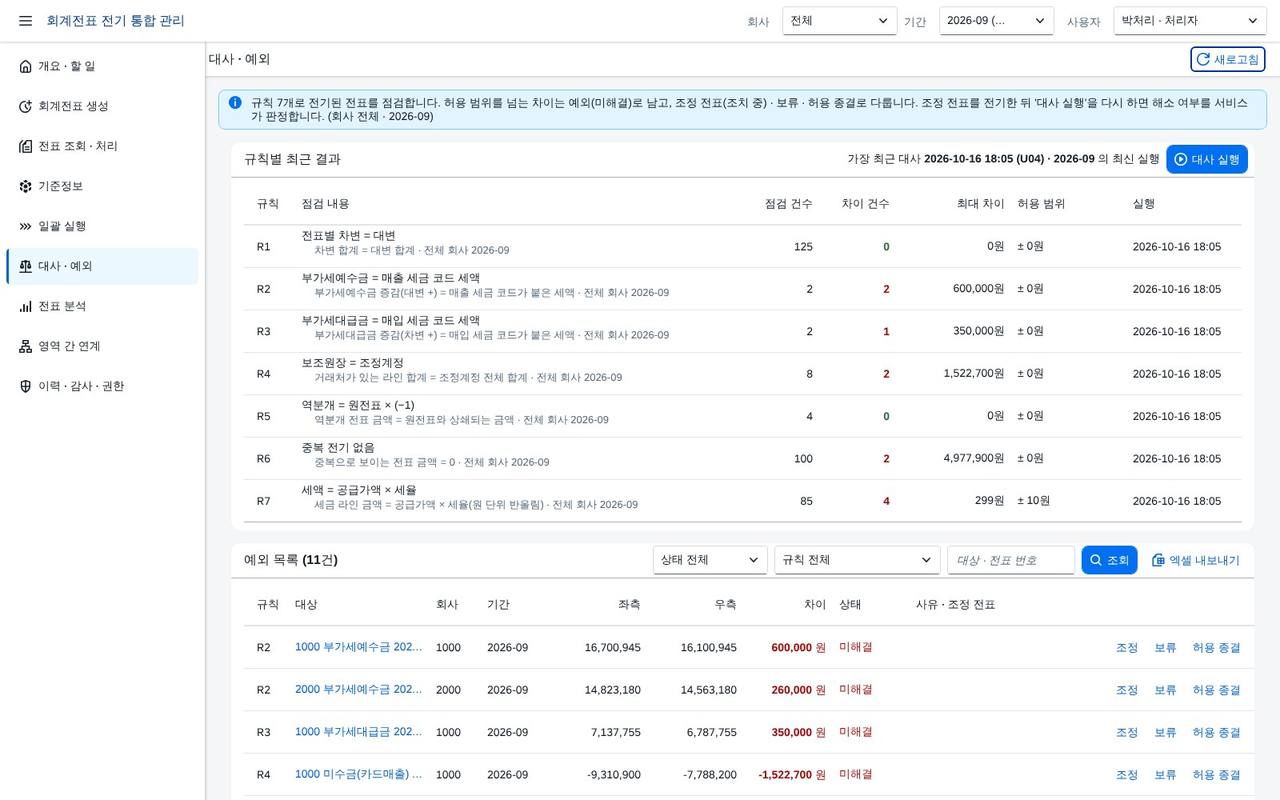
Task: Run reconciliation with 대사 실행 button
Action: click(1207, 159)
